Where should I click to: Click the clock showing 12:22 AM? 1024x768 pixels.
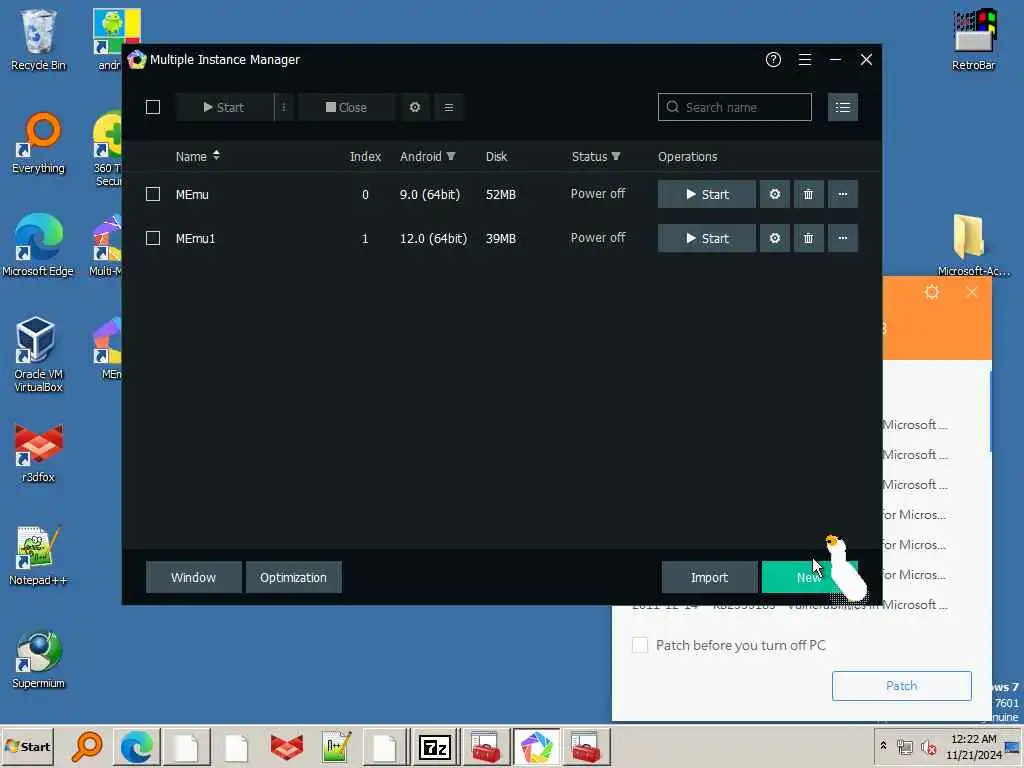pos(974,739)
